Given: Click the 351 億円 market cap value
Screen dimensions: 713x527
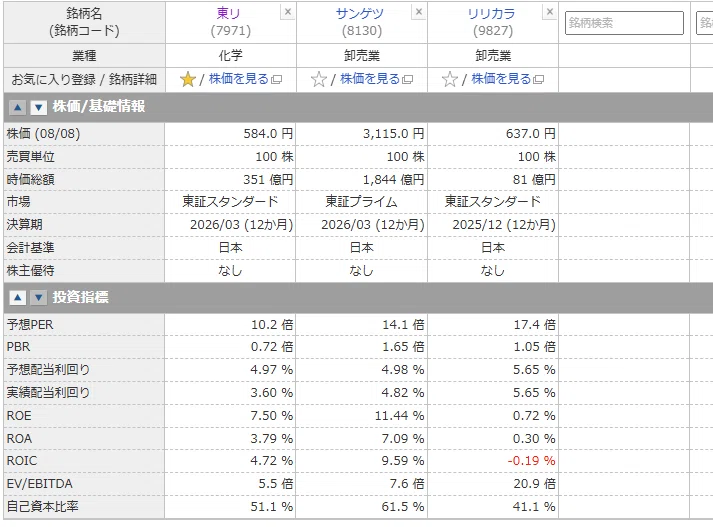Looking at the screenshot, I should (268, 180).
